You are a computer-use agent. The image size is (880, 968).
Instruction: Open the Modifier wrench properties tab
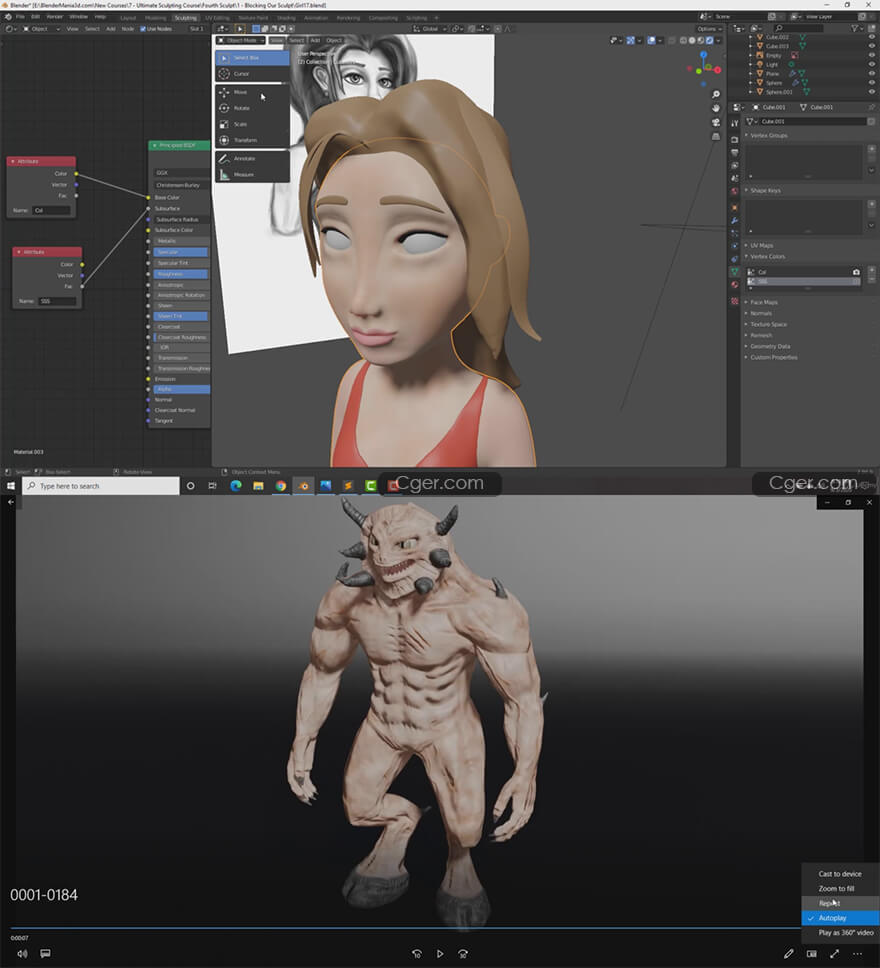[734, 220]
